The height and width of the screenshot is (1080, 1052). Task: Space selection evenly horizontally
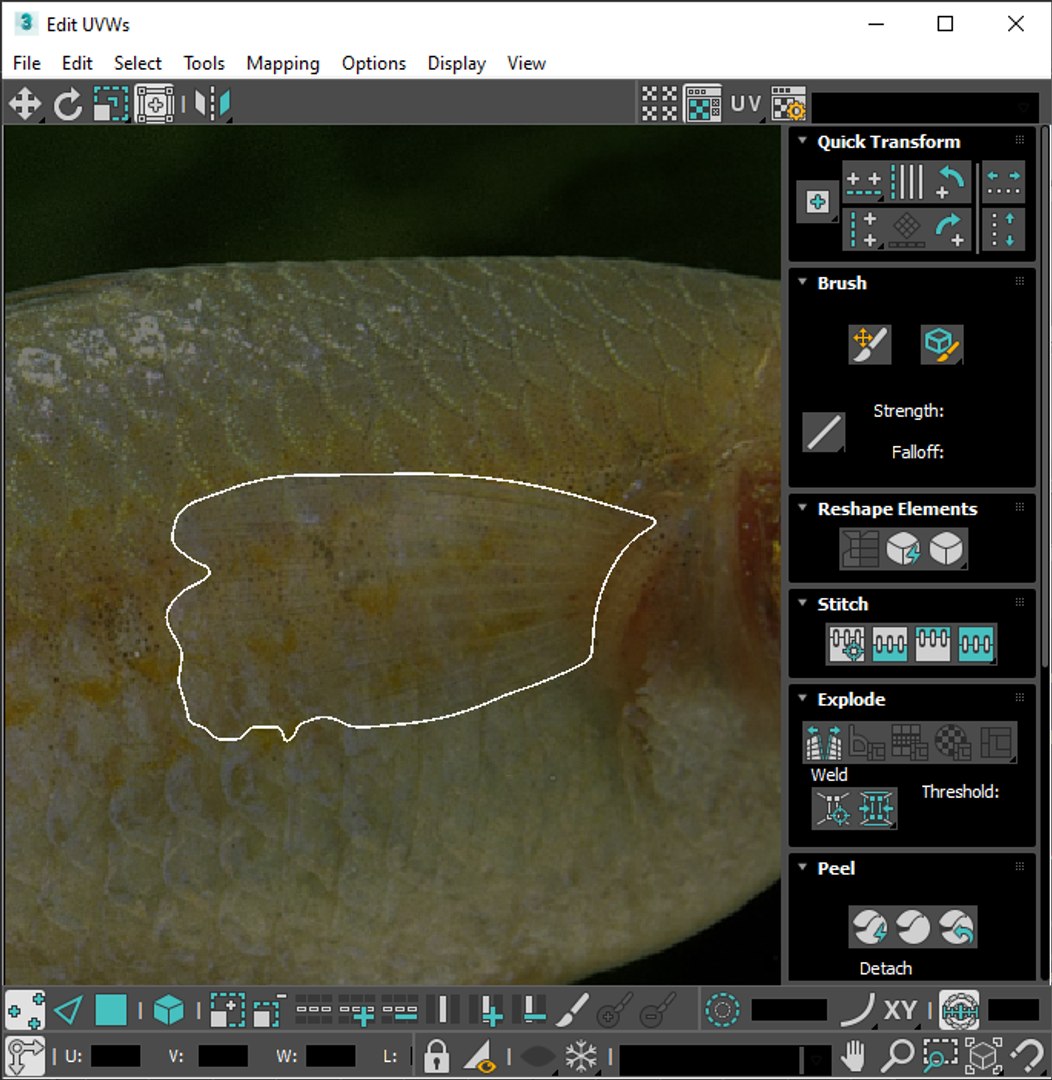[x=1003, y=183]
